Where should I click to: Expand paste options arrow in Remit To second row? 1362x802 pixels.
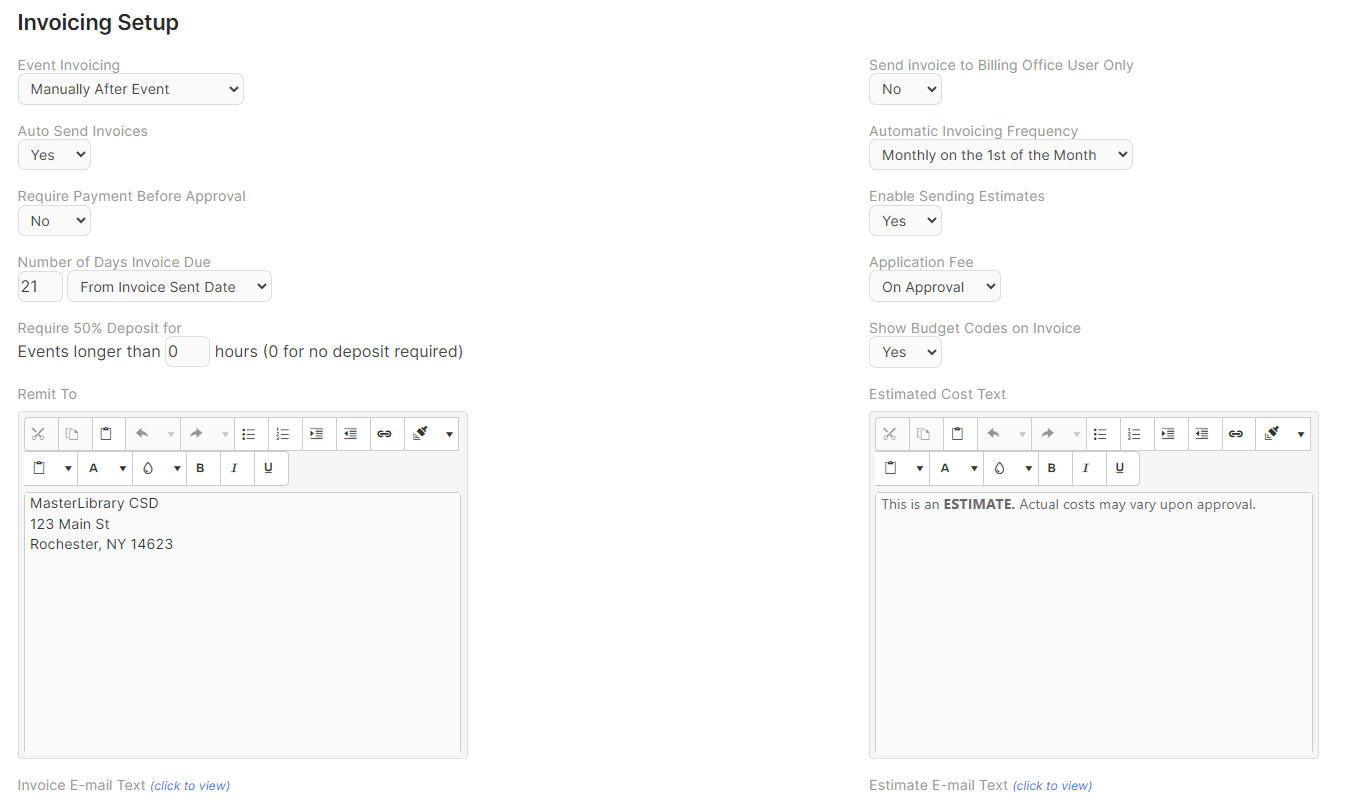(68, 468)
